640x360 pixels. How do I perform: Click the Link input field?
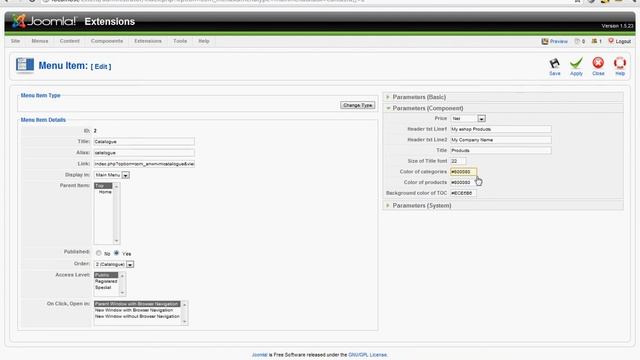point(144,164)
